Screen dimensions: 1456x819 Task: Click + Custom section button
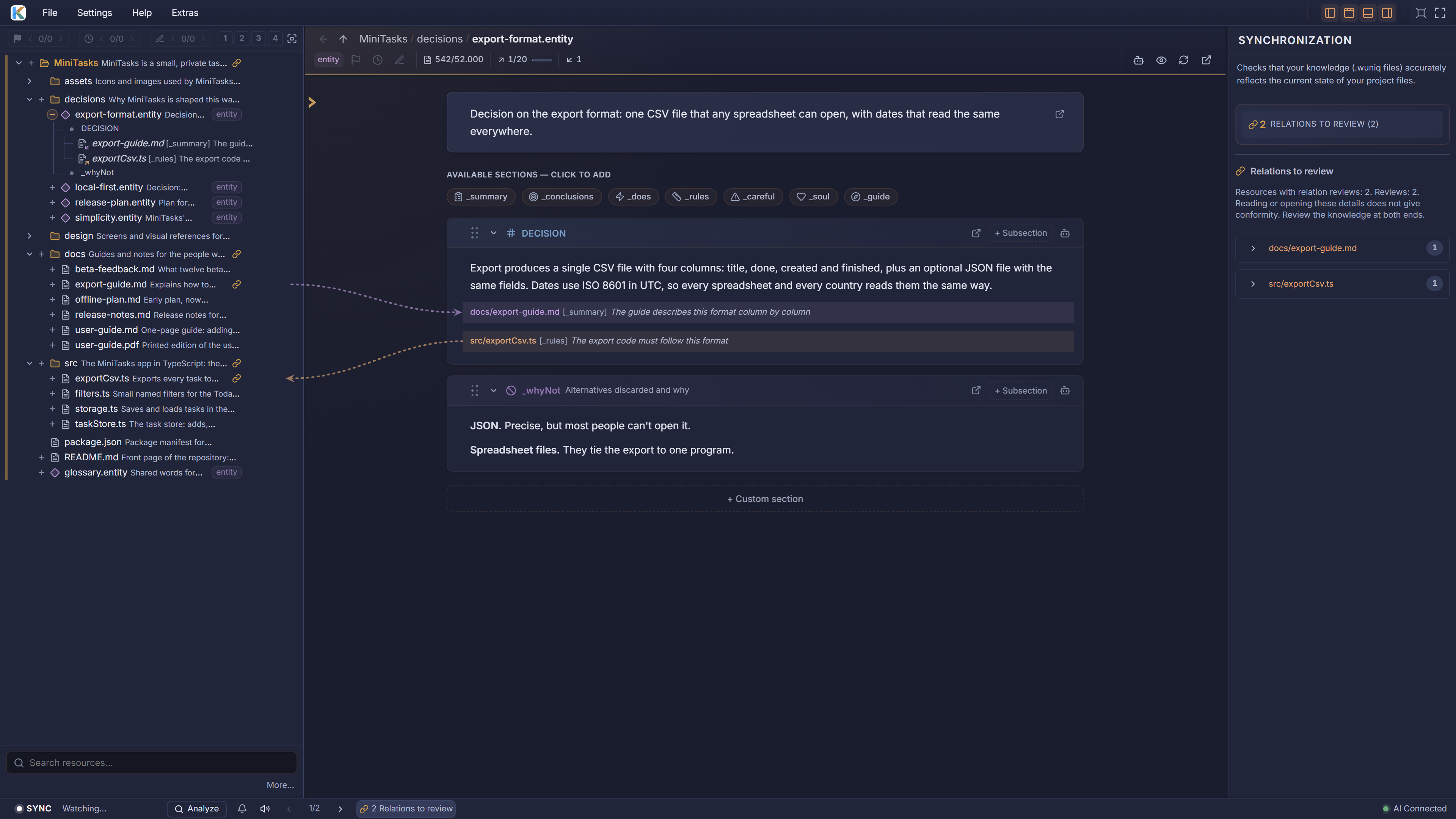pyautogui.click(x=765, y=499)
